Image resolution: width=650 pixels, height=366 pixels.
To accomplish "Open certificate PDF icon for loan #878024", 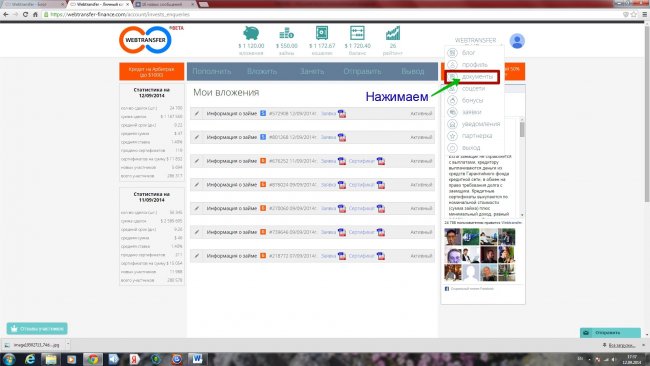I will pyautogui.click(x=381, y=185).
